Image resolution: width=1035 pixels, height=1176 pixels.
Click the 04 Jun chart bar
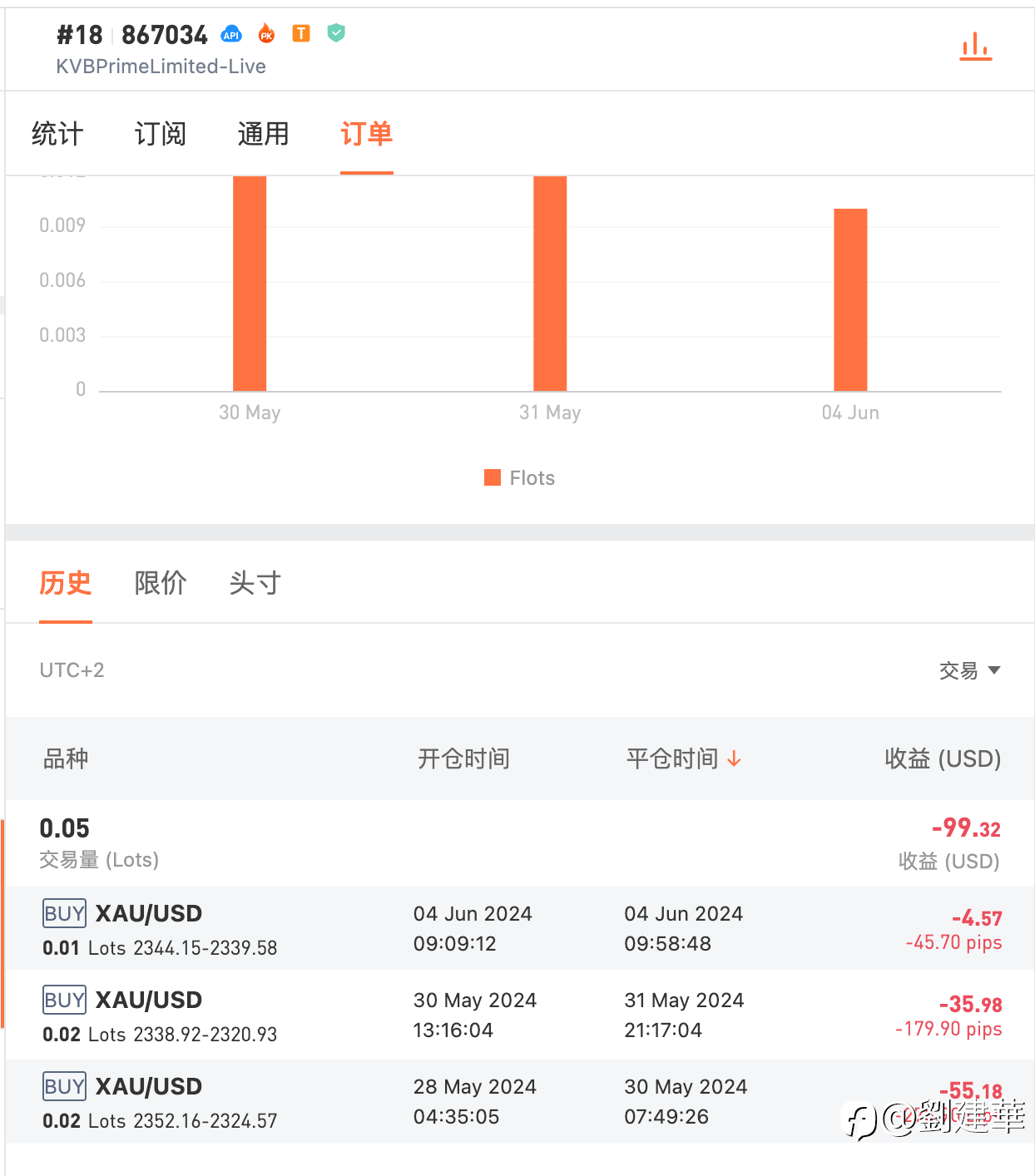[850, 299]
